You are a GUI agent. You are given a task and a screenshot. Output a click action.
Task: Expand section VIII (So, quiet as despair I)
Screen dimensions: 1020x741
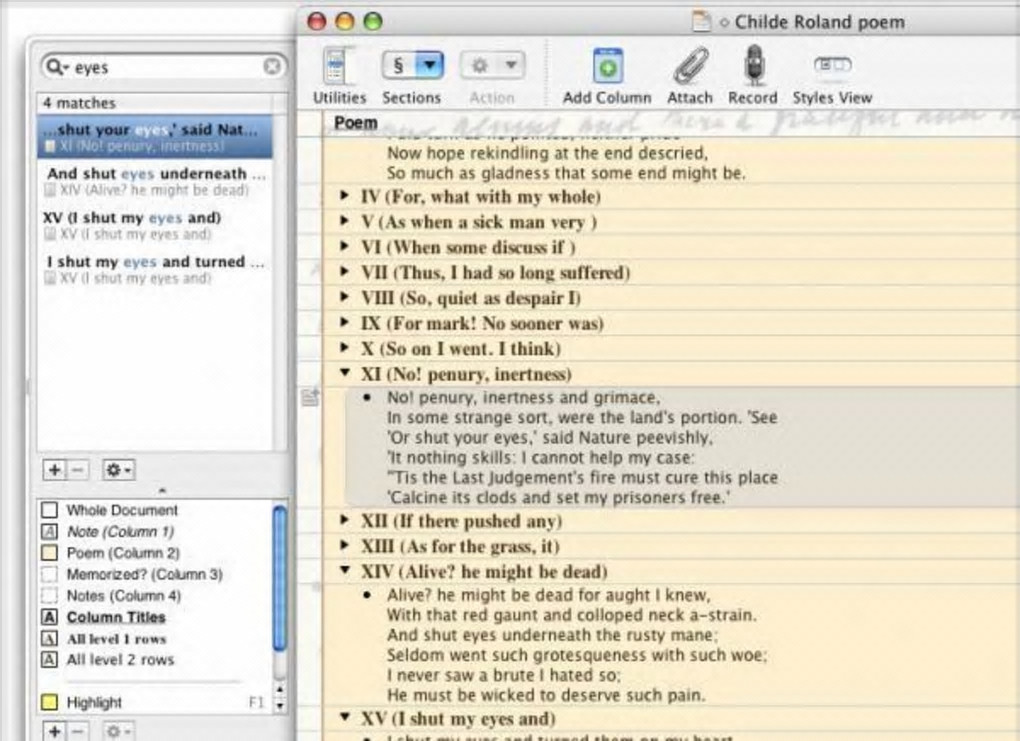click(x=345, y=296)
